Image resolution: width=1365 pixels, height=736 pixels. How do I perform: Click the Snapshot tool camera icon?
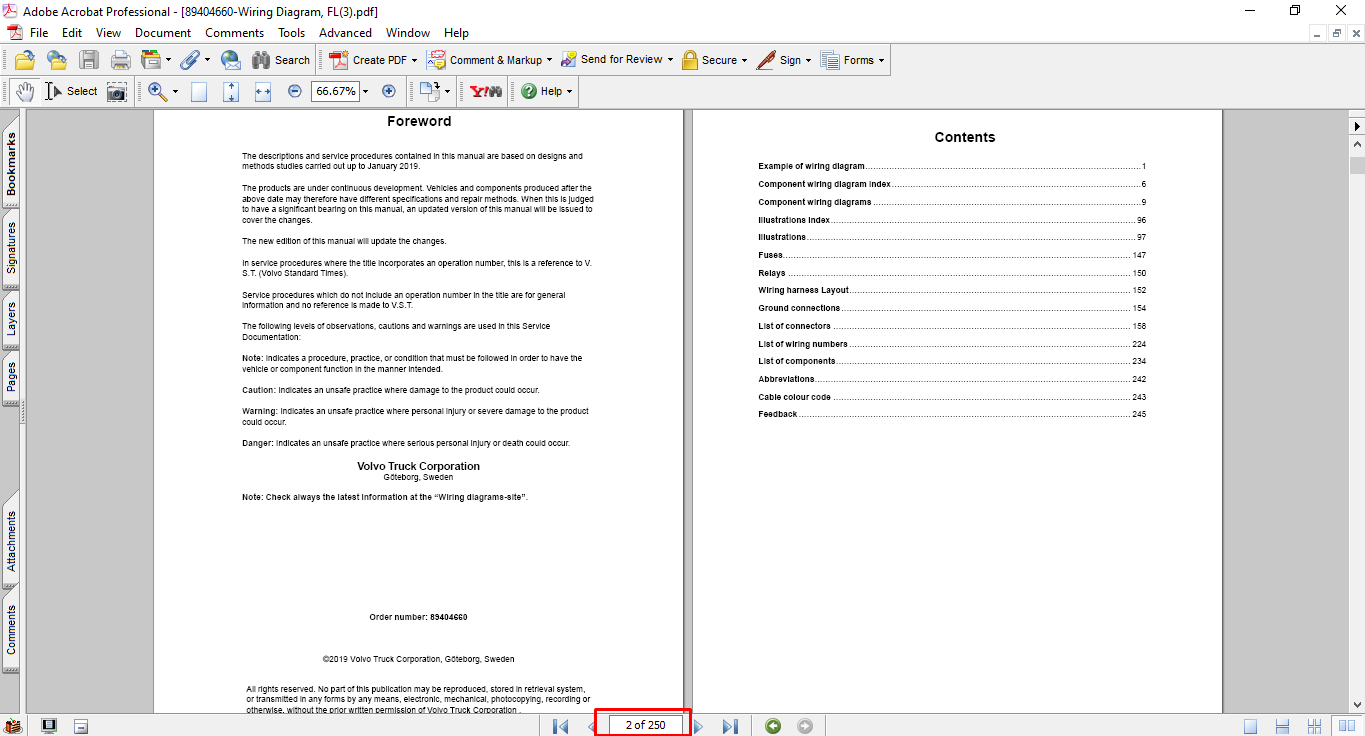117,92
